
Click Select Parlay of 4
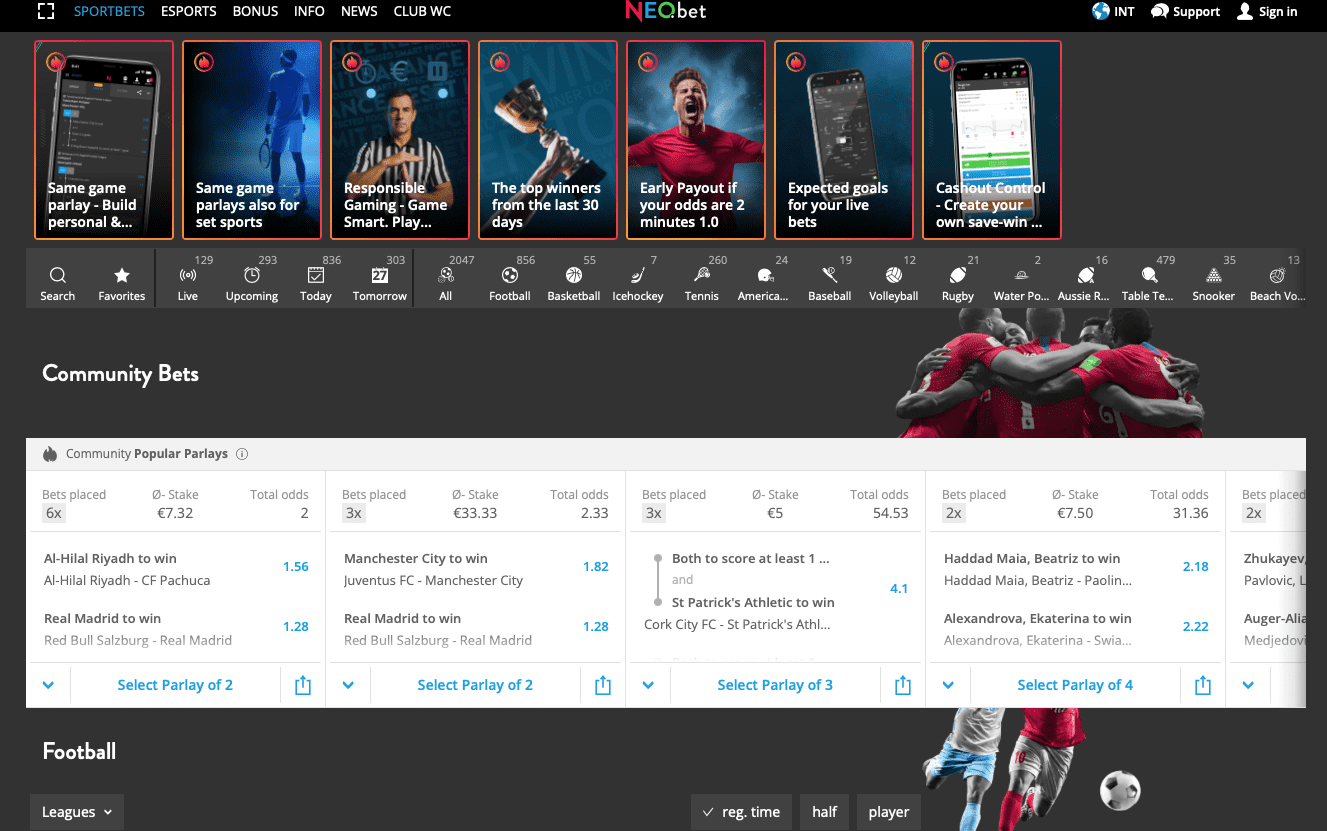(1075, 685)
